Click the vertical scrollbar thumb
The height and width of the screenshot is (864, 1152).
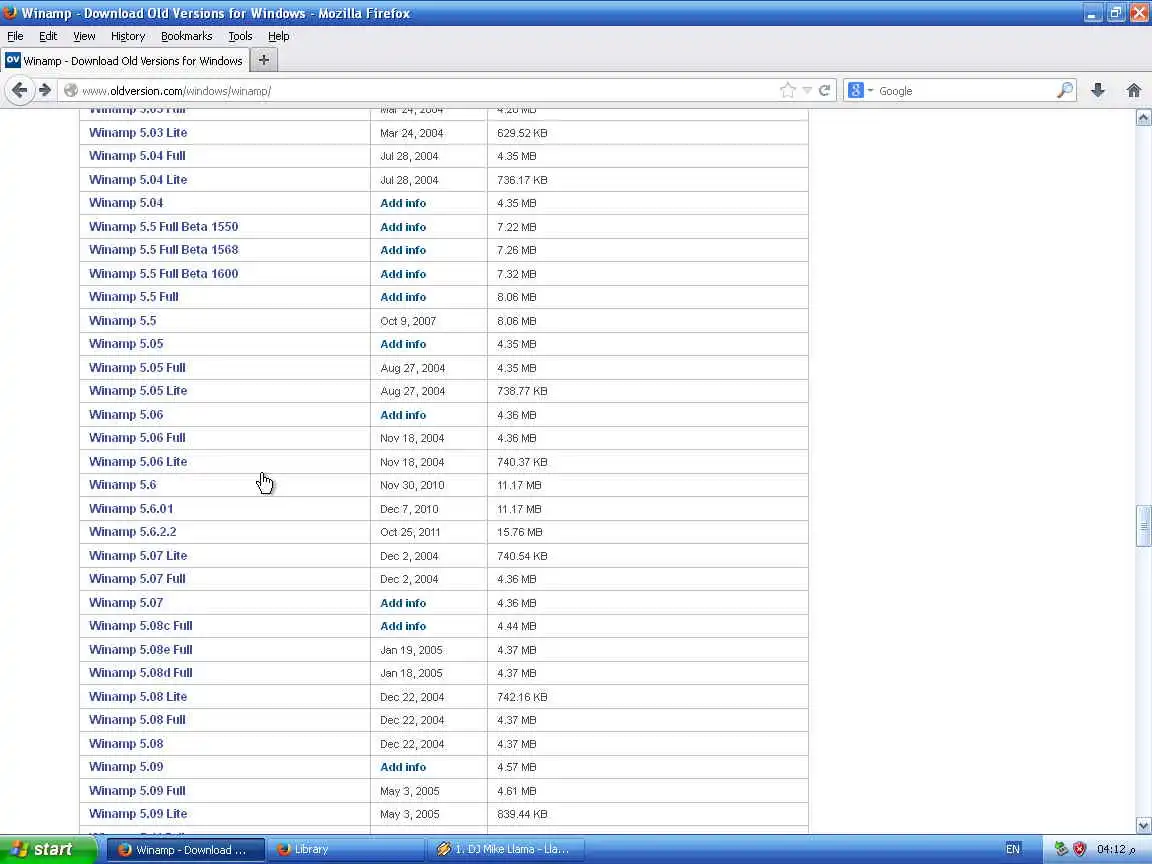(x=1143, y=526)
